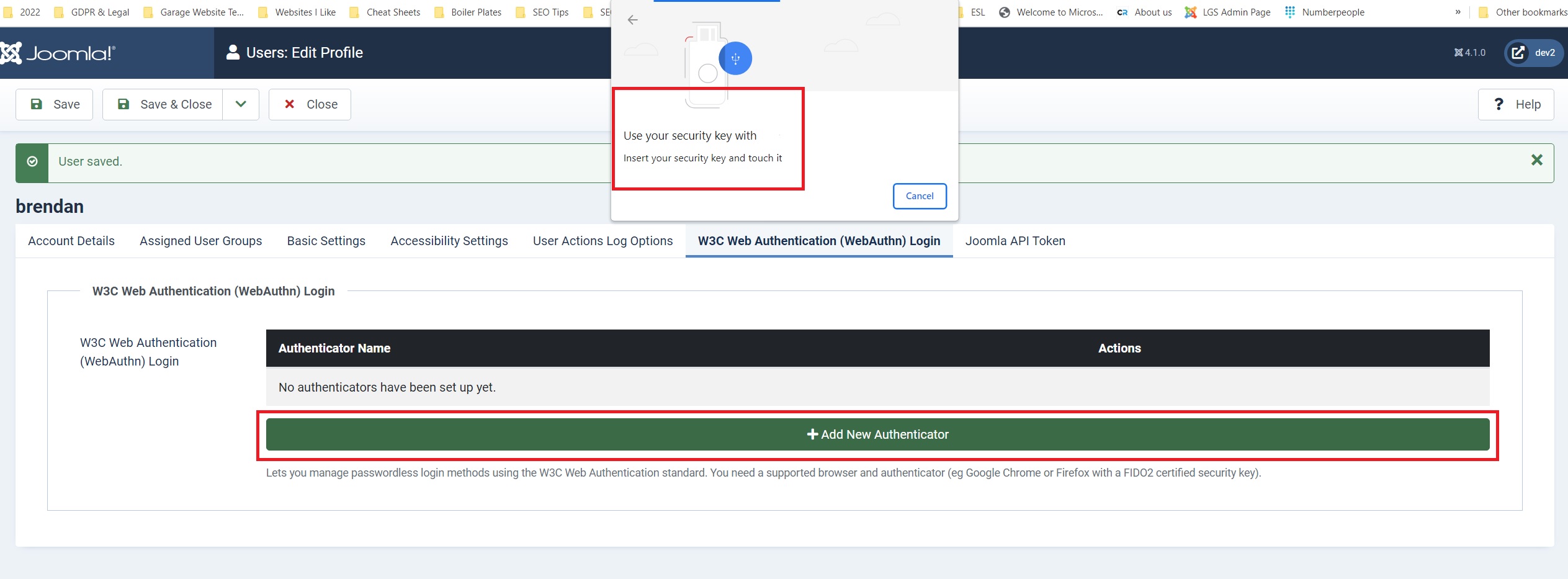
Task: Click the Users: Edit Profile title
Action: [x=305, y=53]
